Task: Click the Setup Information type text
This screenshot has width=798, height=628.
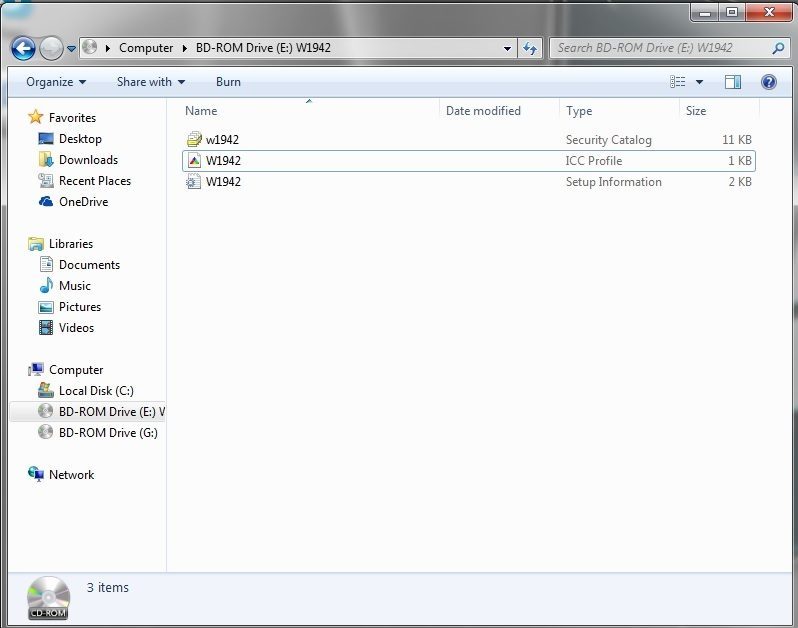Action: coord(613,182)
